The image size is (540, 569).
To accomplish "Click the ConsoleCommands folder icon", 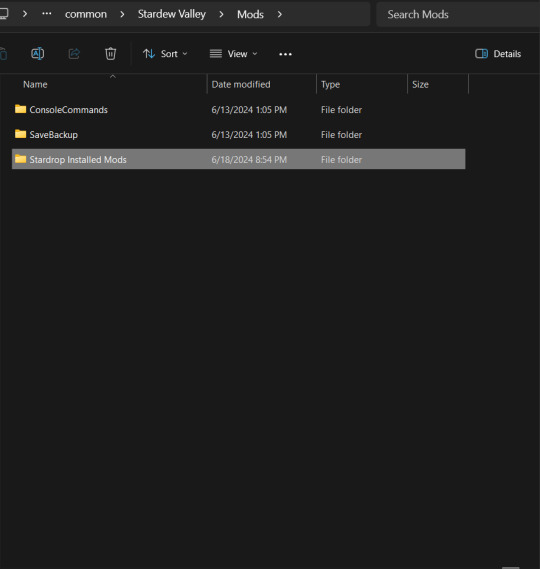I will point(20,109).
